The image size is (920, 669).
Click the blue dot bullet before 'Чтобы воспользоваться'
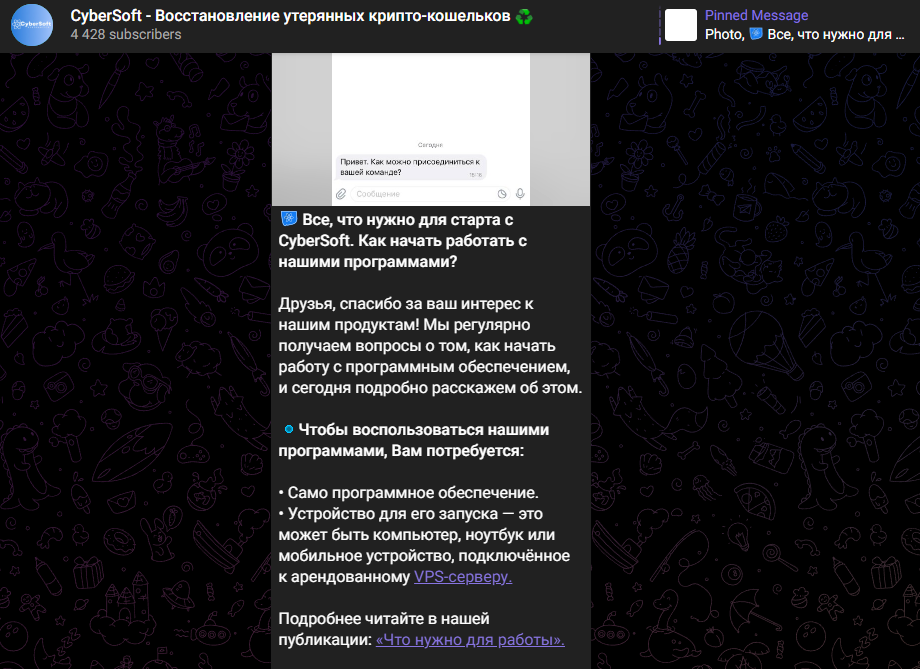pos(289,430)
